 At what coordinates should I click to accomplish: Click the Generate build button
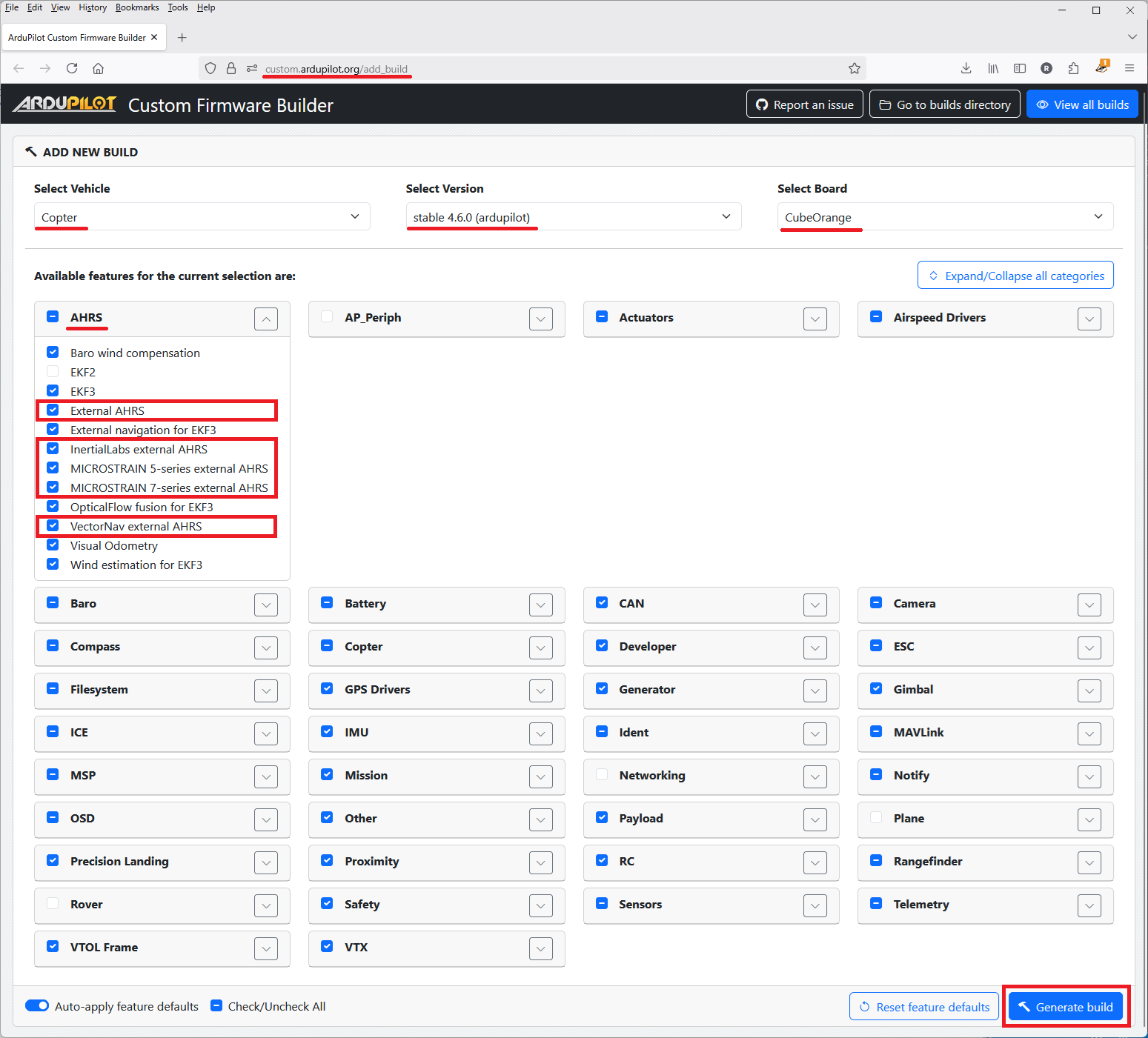1065,1007
